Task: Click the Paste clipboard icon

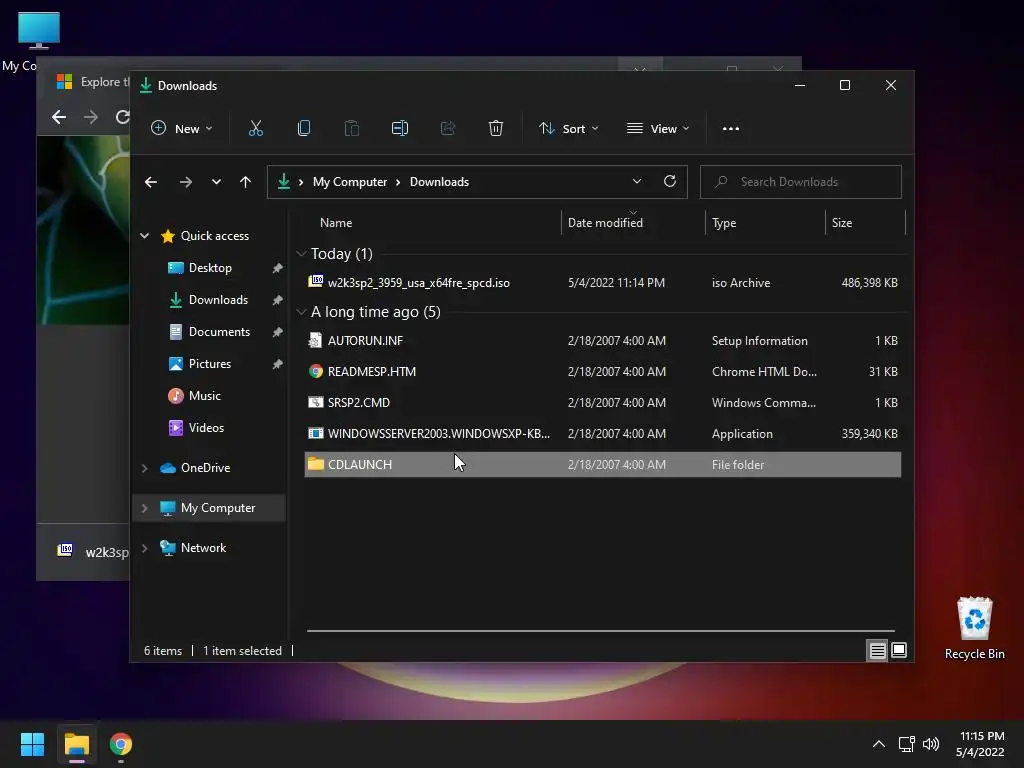Action: pos(351,129)
